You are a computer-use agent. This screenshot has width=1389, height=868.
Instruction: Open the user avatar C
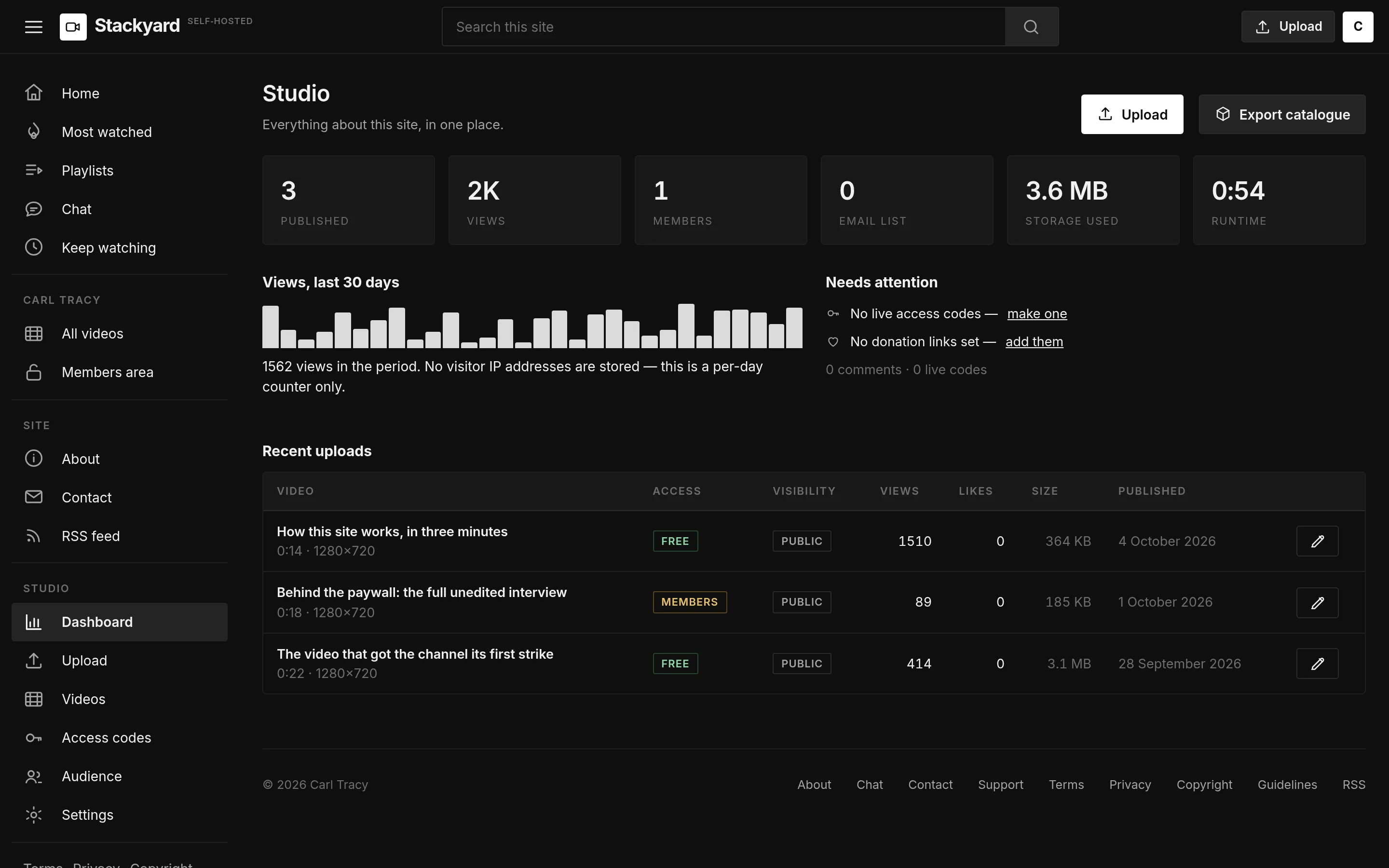point(1358,27)
